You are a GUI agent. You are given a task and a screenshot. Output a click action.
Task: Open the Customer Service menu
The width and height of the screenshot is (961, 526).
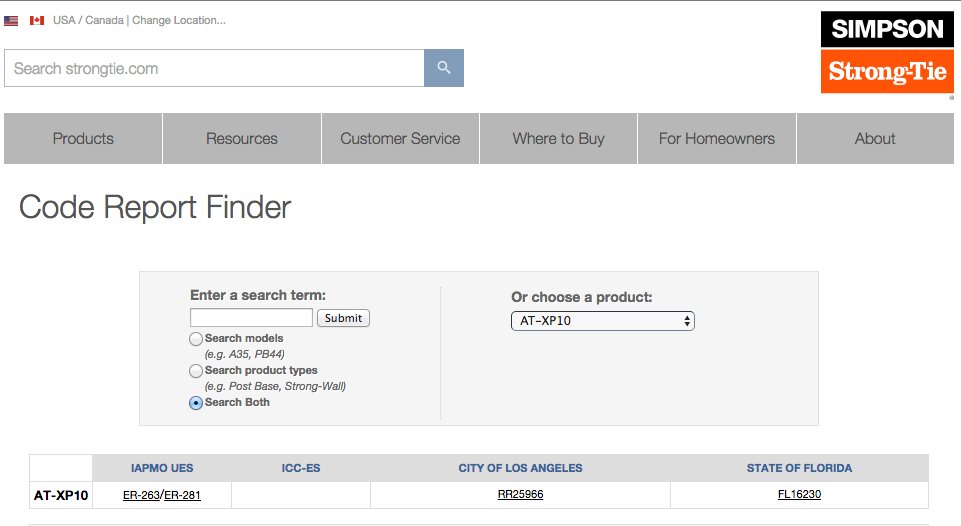400,139
